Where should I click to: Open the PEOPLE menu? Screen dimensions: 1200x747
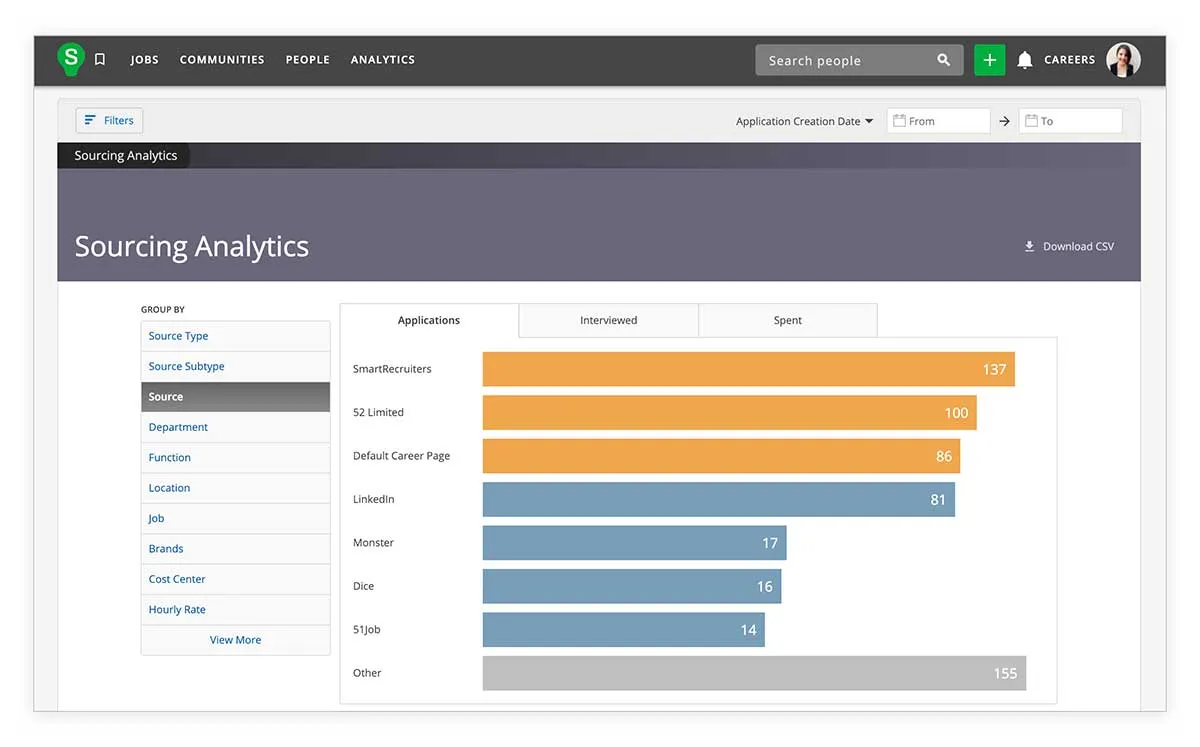307,59
